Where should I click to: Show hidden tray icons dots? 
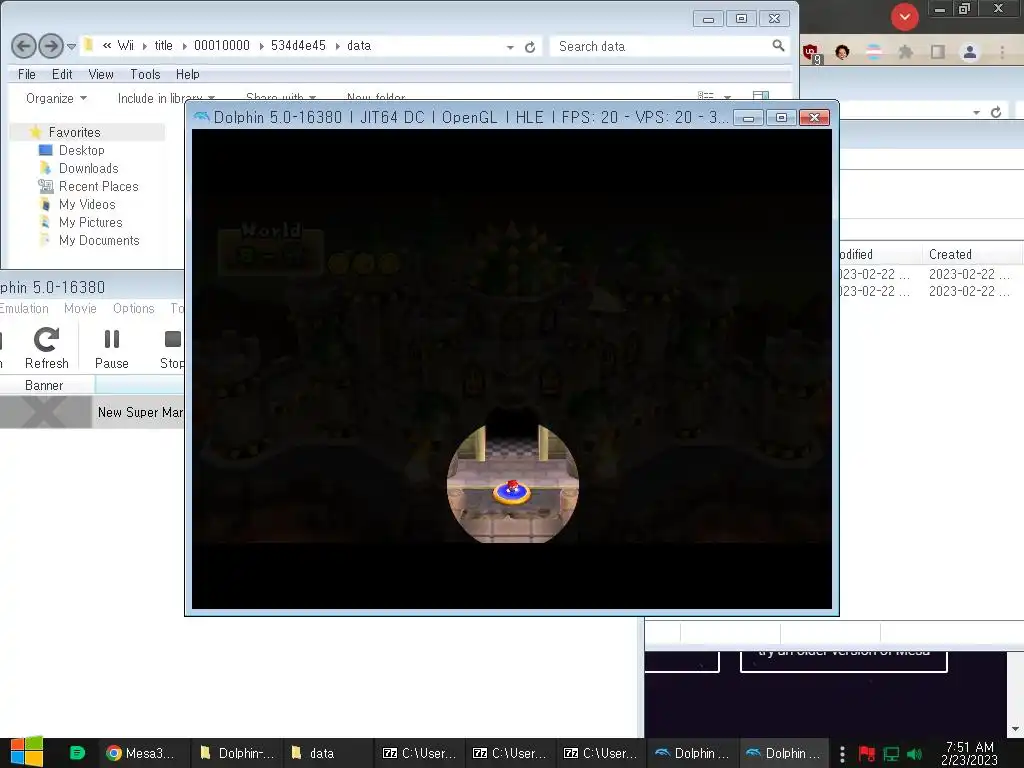(x=842, y=753)
